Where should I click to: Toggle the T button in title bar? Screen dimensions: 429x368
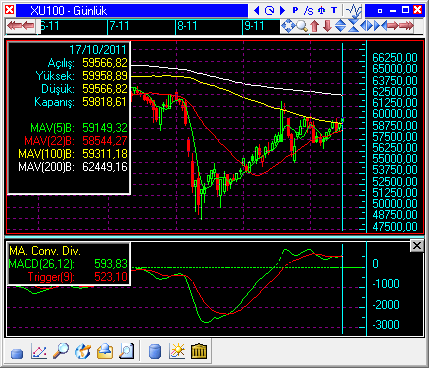coord(334,10)
